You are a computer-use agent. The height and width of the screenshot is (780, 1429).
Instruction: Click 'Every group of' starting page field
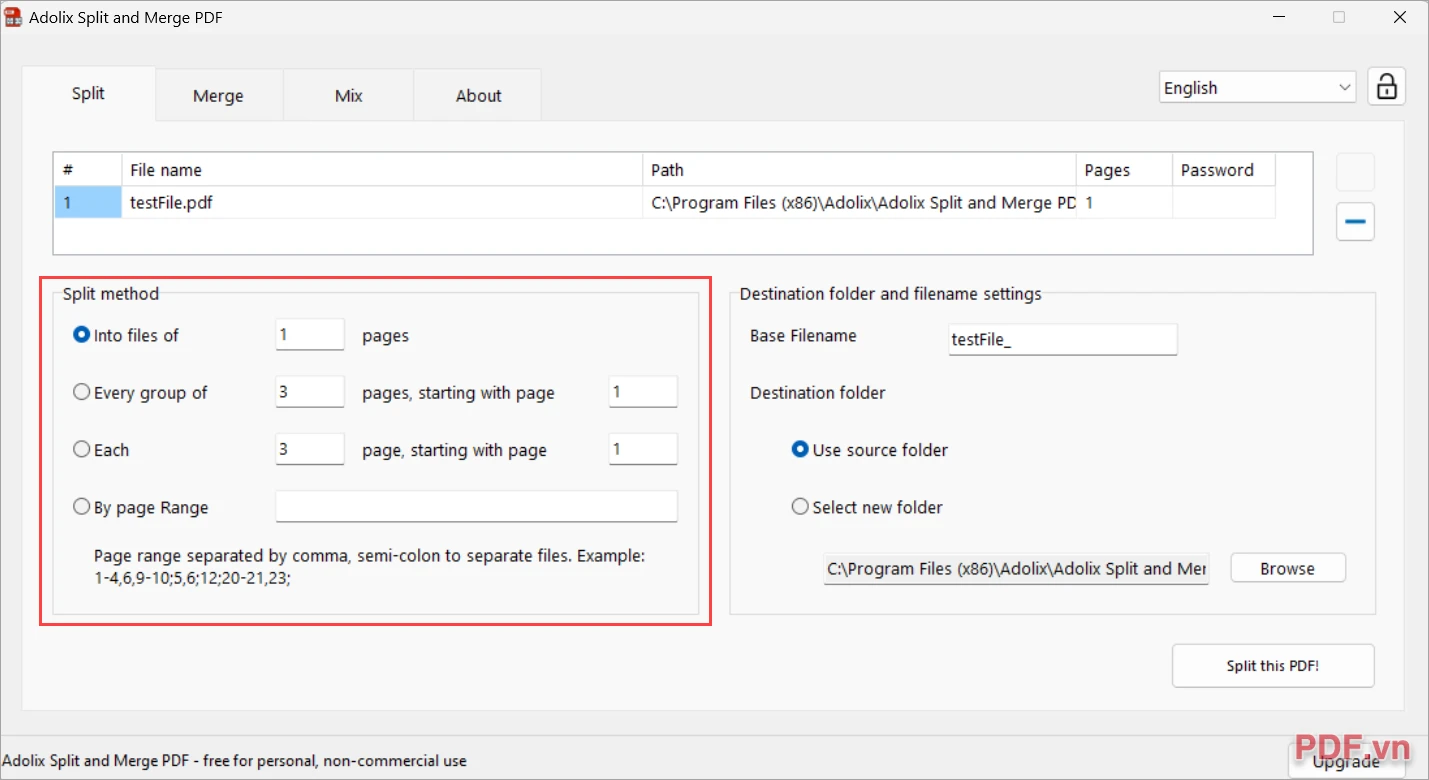[643, 392]
